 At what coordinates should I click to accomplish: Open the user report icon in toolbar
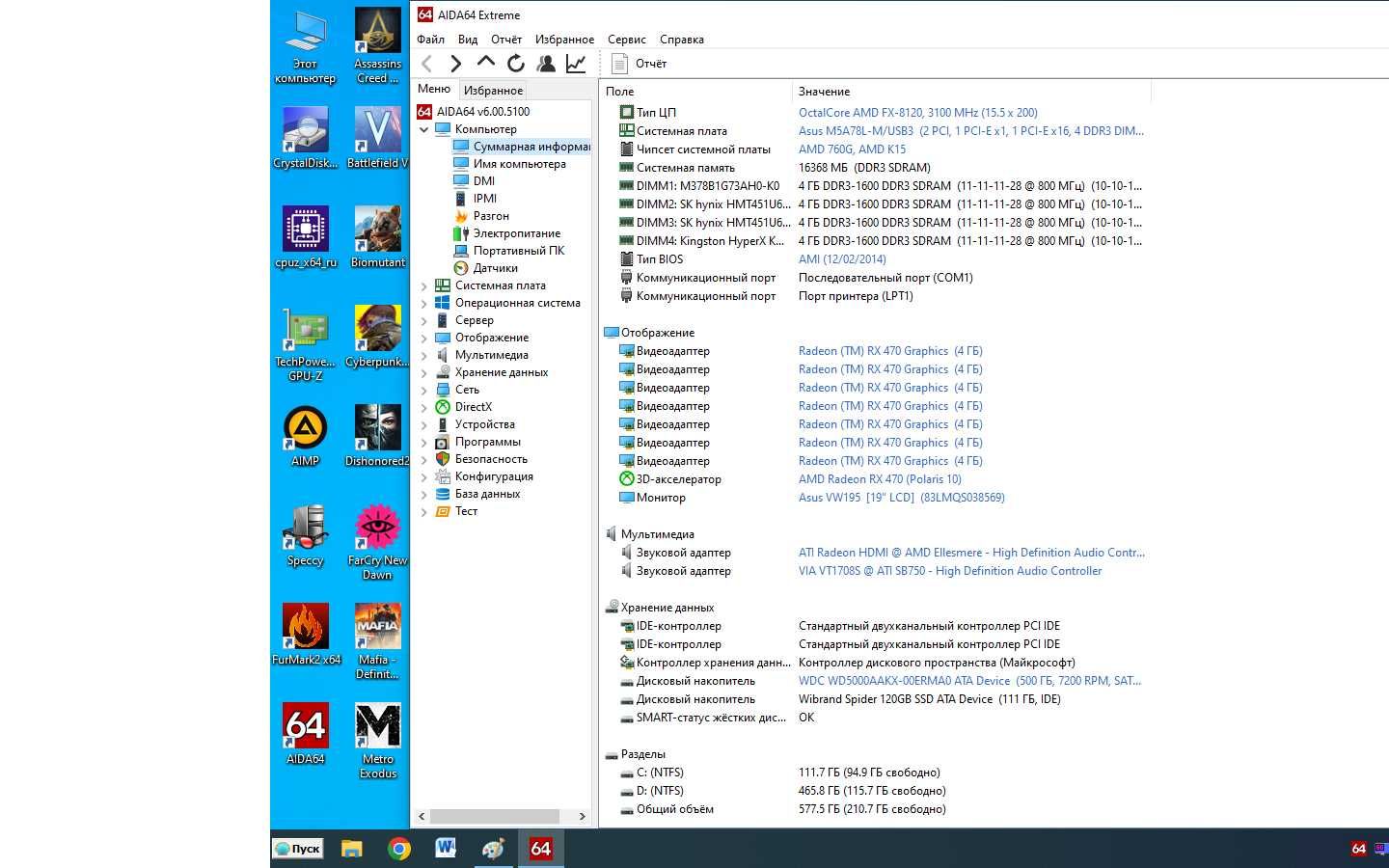click(x=546, y=64)
